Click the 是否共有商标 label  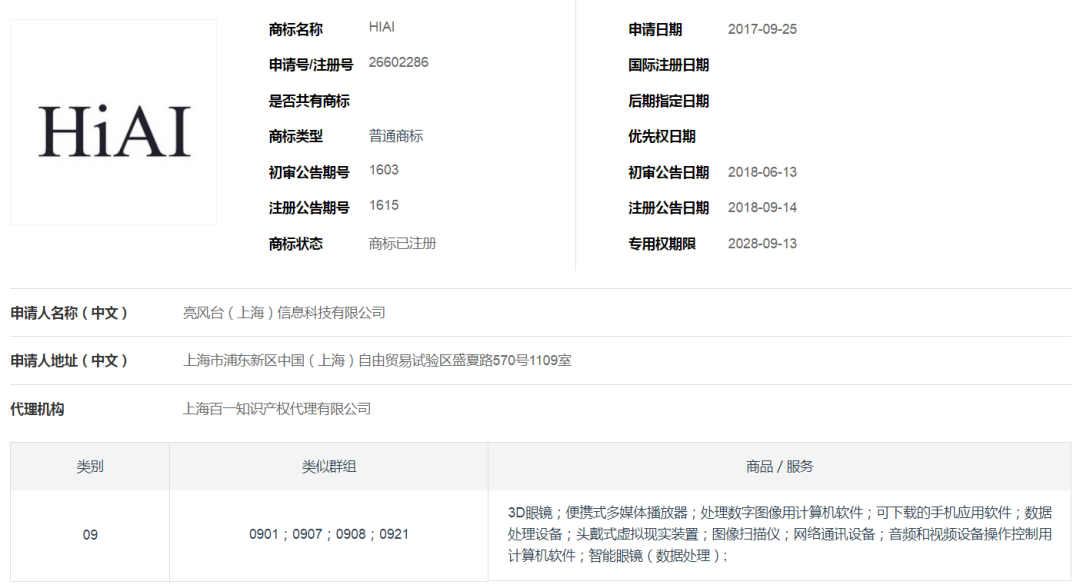(x=309, y=101)
